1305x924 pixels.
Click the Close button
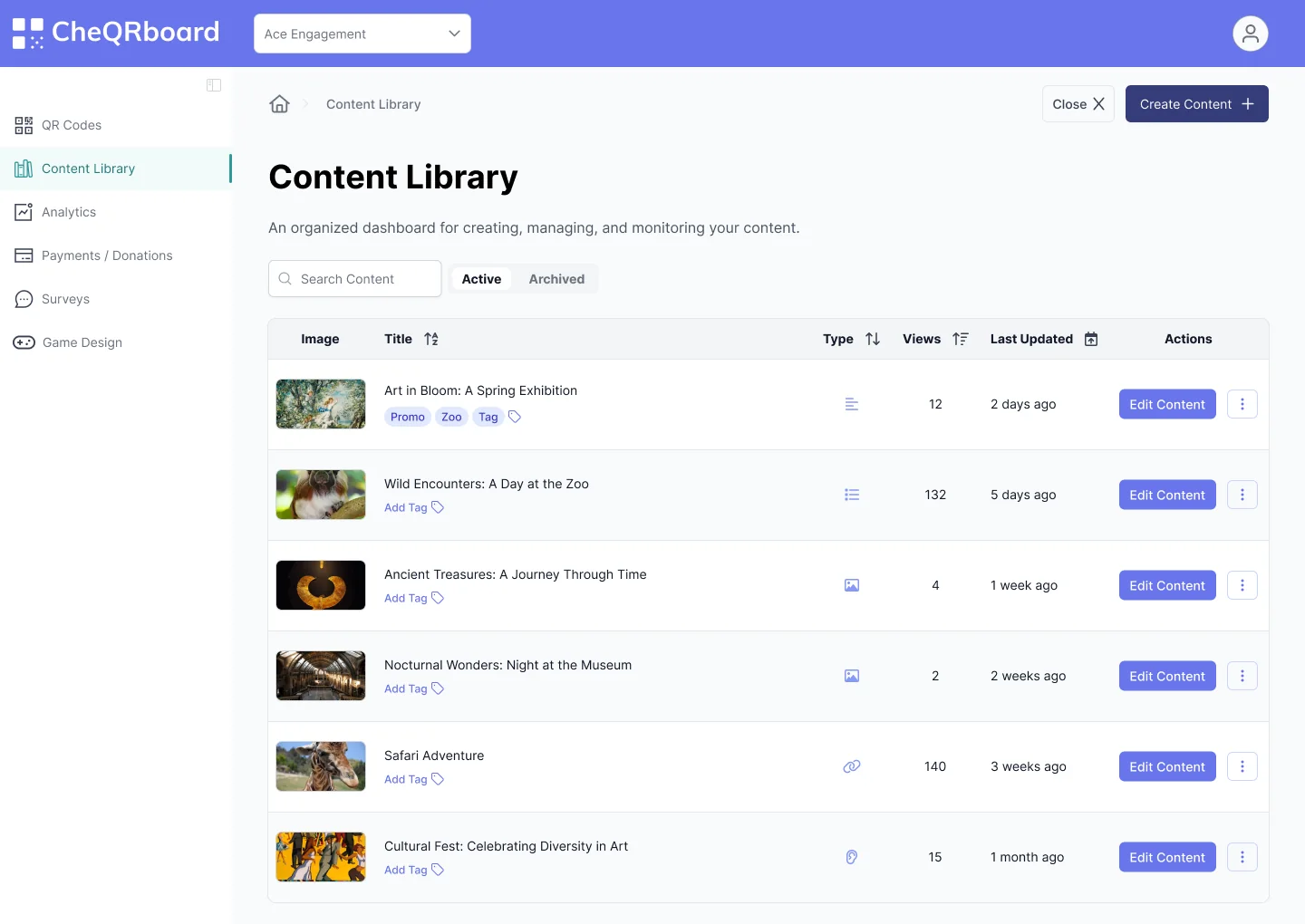tap(1078, 104)
